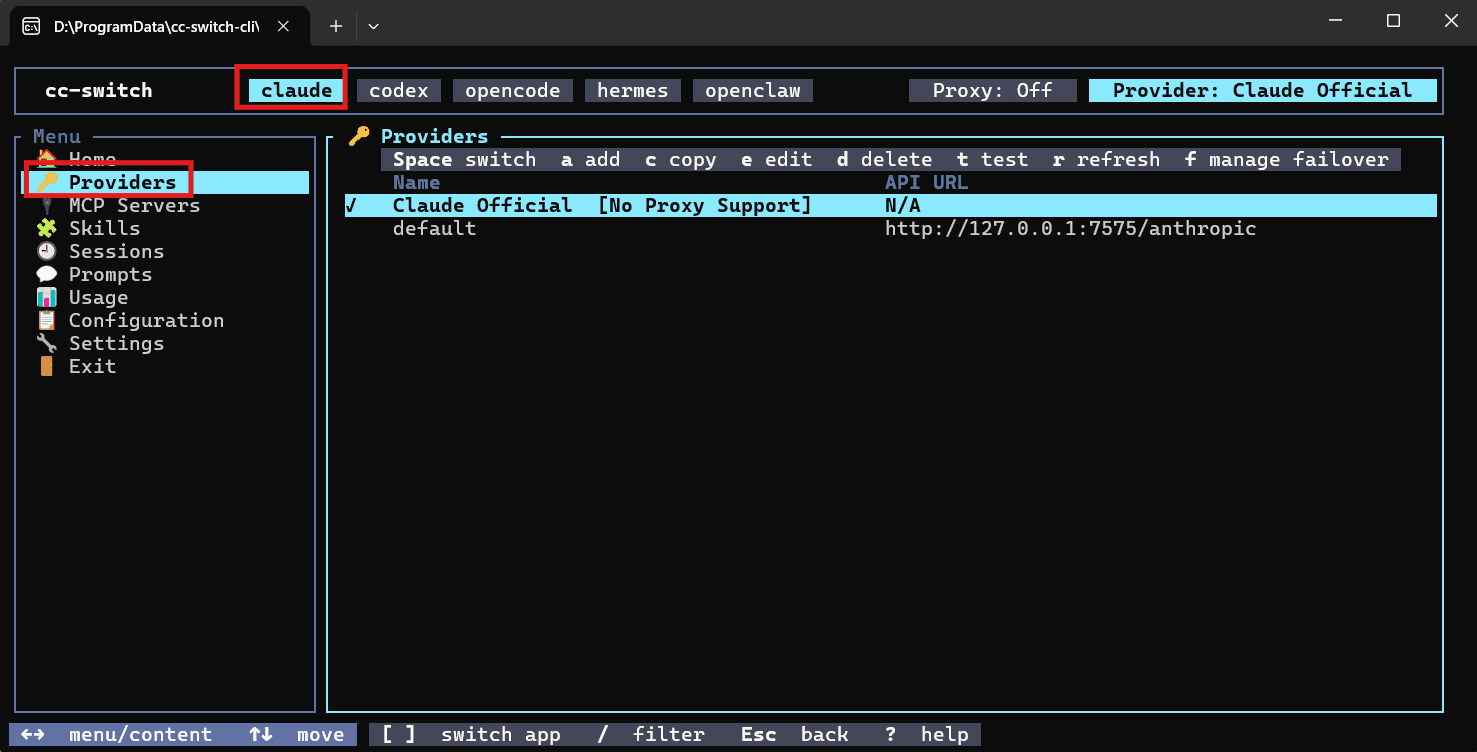
Task: Close the cc-switch-cli terminal tab
Action: pyautogui.click(x=283, y=26)
